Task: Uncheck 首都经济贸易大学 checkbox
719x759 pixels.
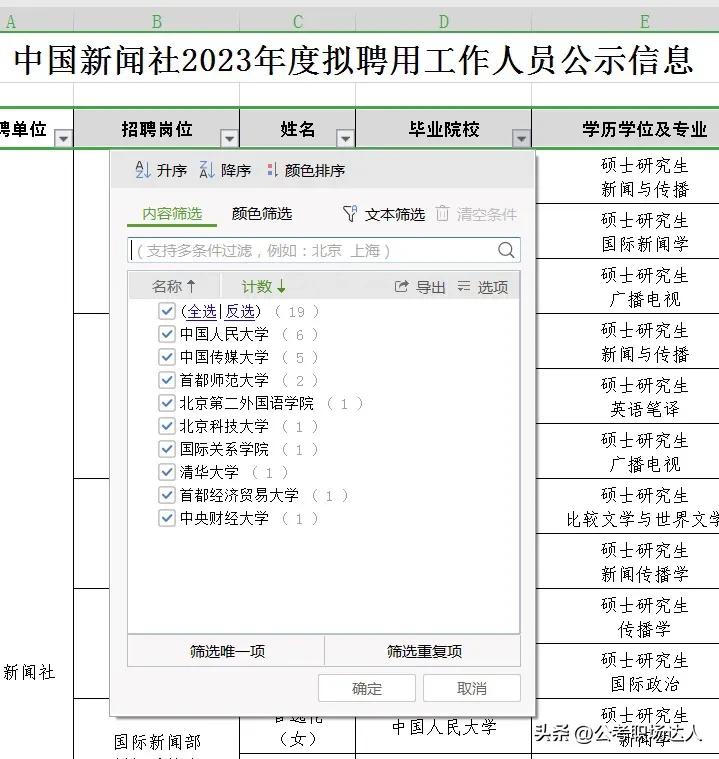Action: click(167, 495)
